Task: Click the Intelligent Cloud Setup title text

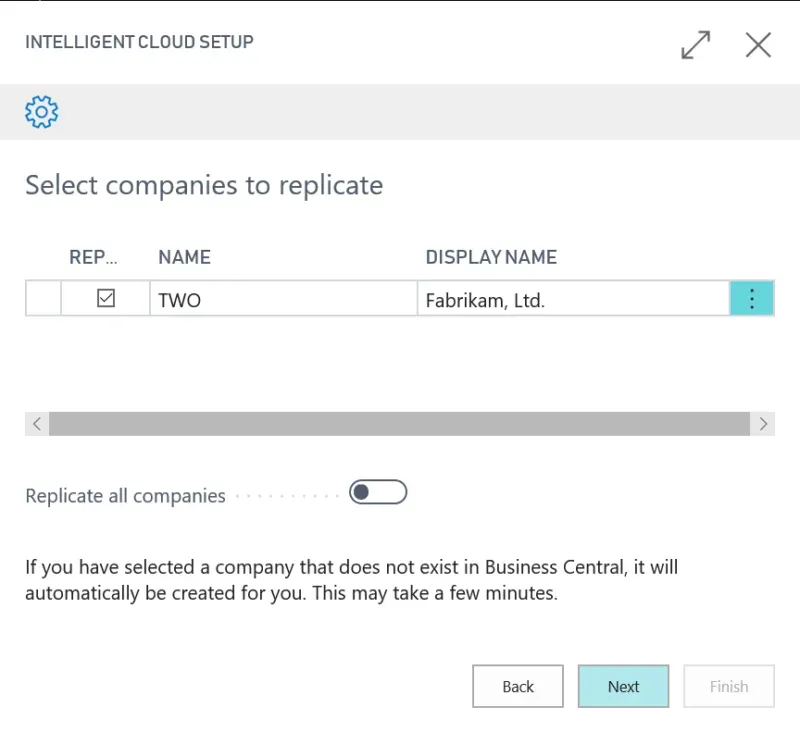Action: [139, 42]
